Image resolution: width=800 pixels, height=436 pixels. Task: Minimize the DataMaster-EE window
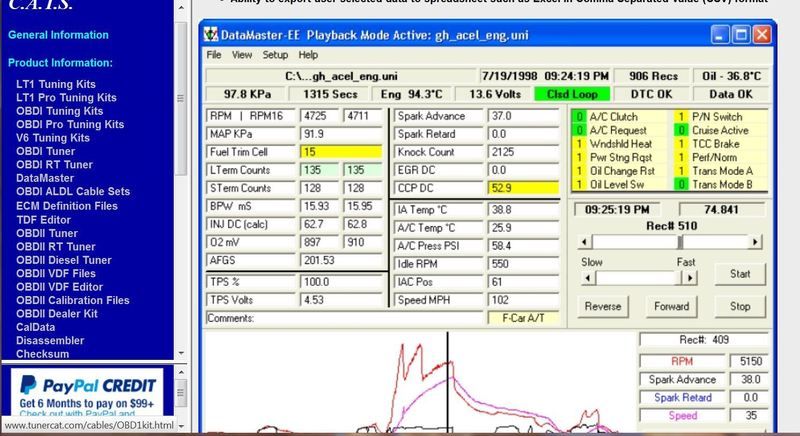[x=720, y=35]
